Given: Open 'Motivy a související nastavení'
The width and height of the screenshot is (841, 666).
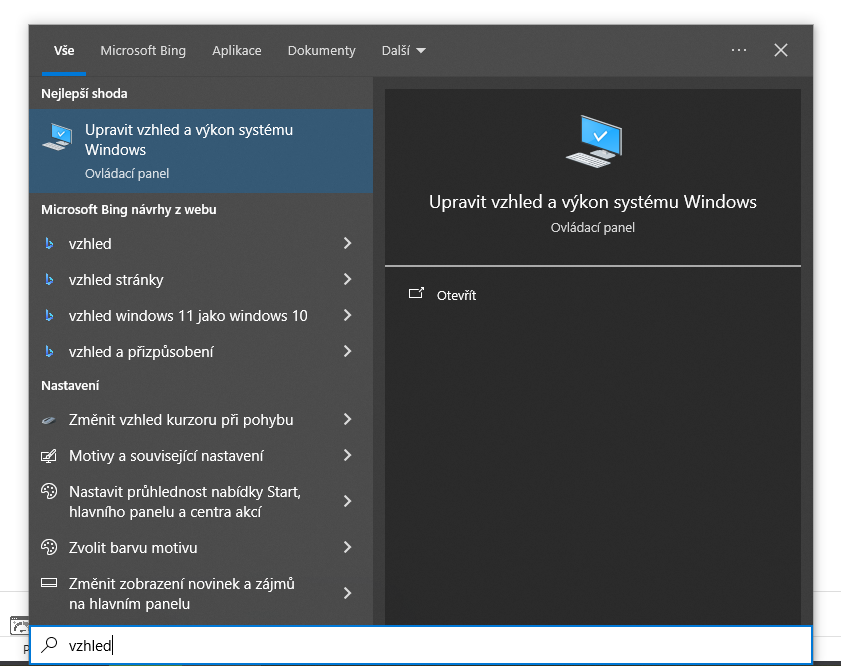Looking at the screenshot, I should tap(201, 456).
